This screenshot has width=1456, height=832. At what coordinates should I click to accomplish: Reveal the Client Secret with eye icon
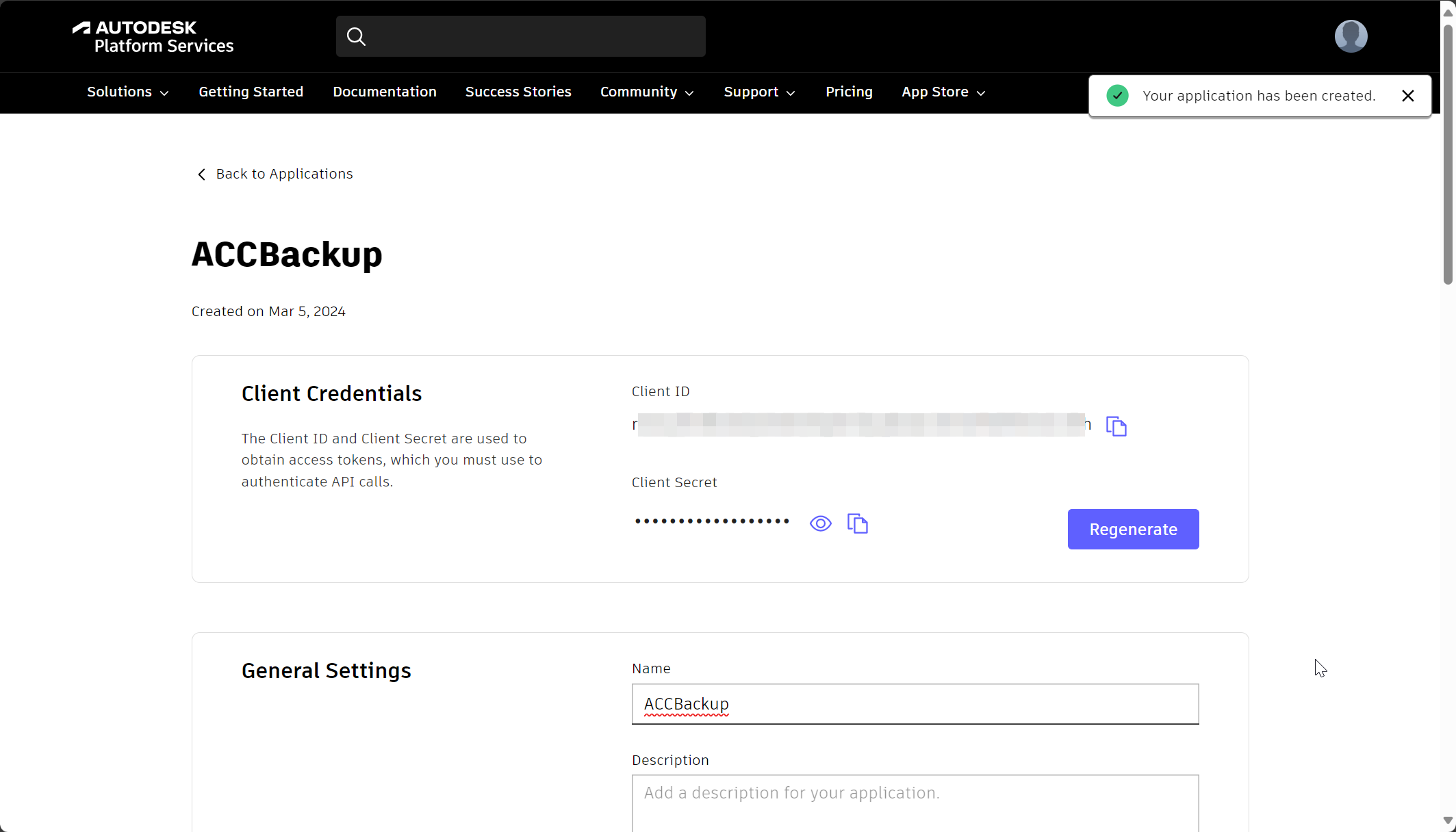(x=820, y=523)
